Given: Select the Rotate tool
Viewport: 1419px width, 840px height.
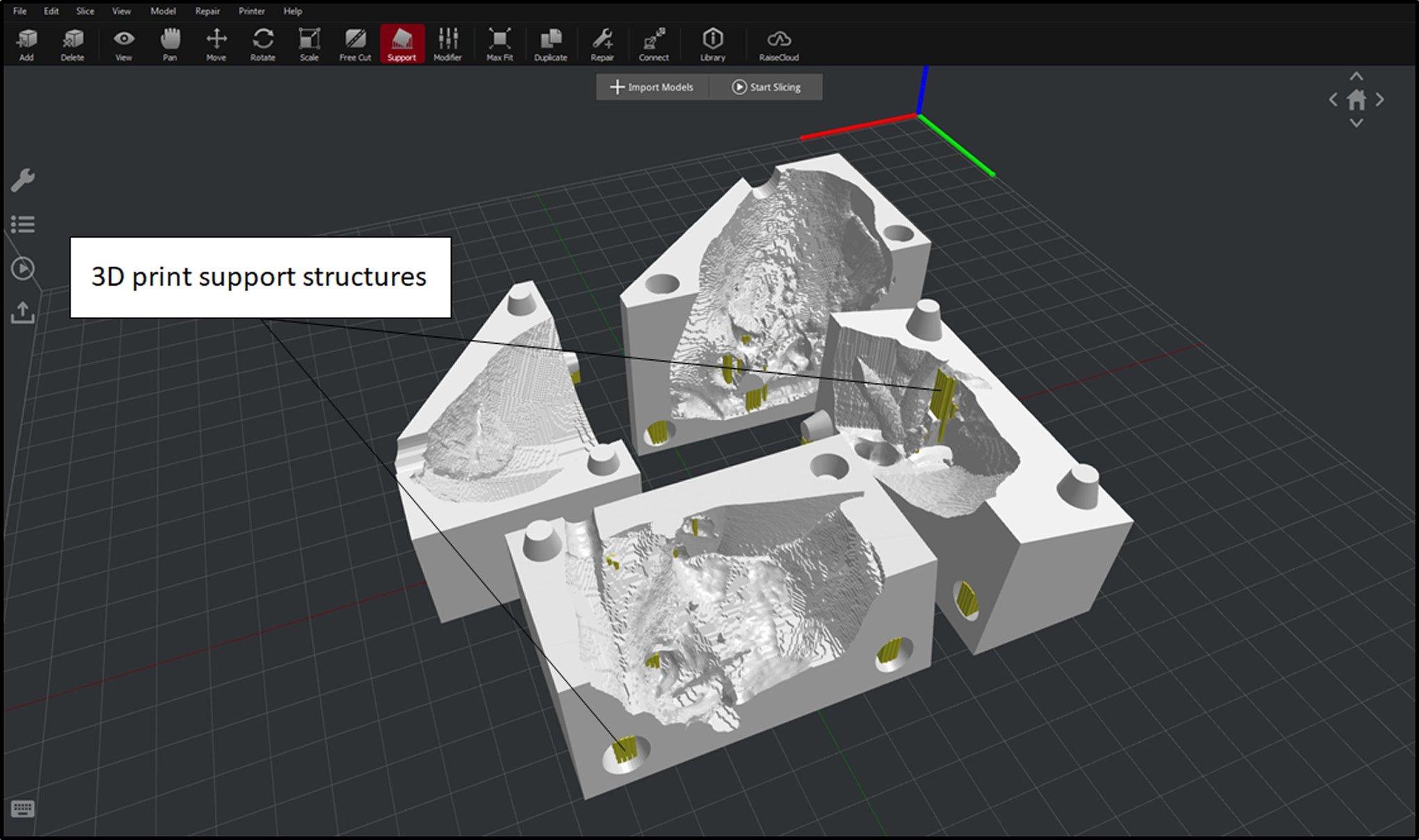Looking at the screenshot, I should pos(263,43).
